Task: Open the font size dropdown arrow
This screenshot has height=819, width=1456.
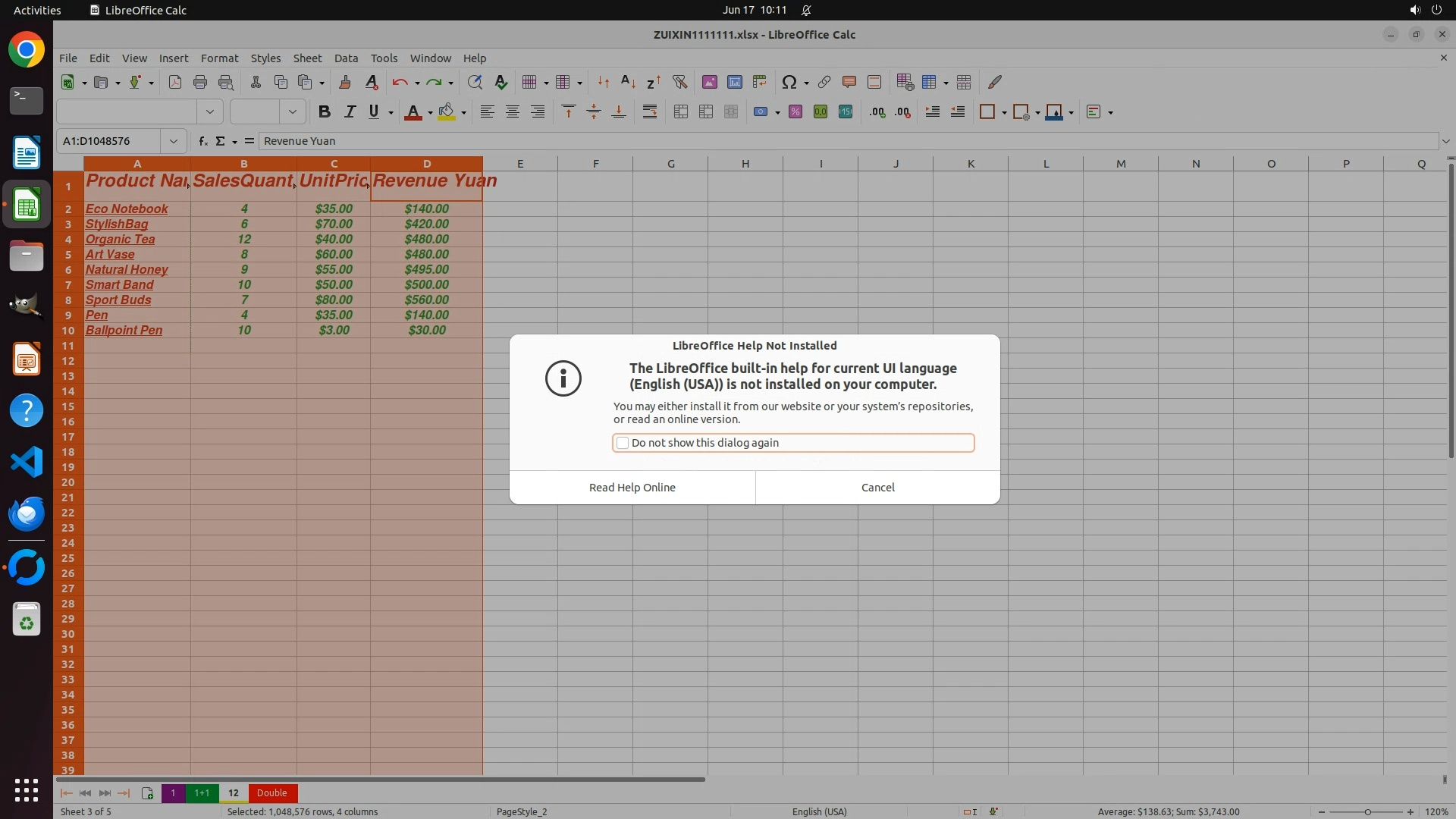Action: point(292,112)
